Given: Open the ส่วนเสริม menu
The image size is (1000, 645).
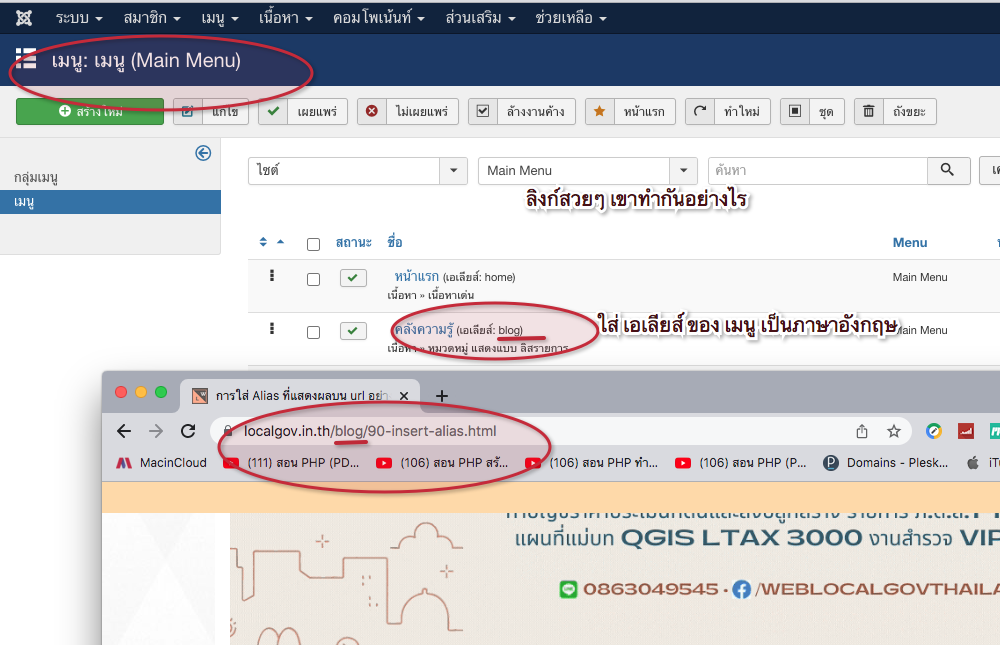Looking at the screenshot, I should coord(480,18).
